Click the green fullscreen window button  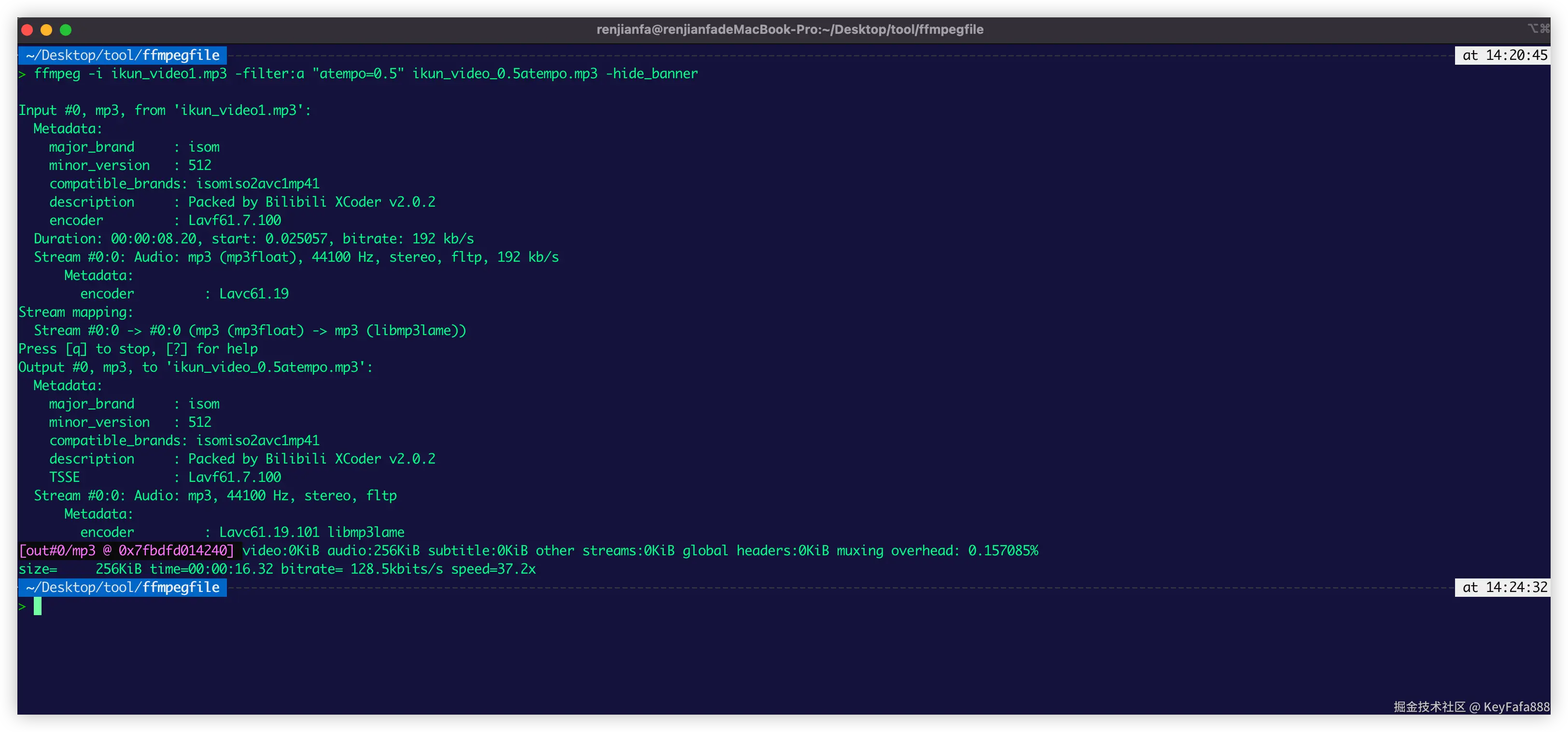point(66,30)
